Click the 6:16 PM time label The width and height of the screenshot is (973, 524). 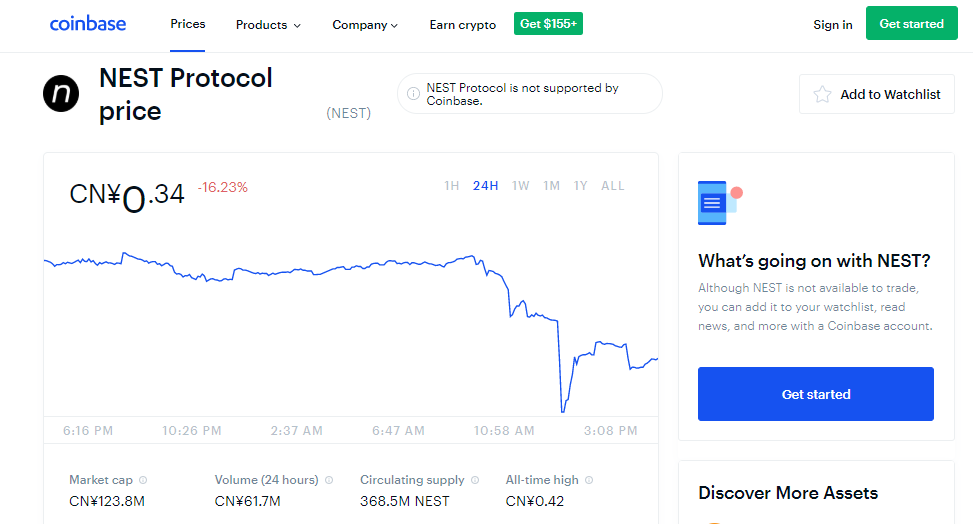(x=88, y=431)
